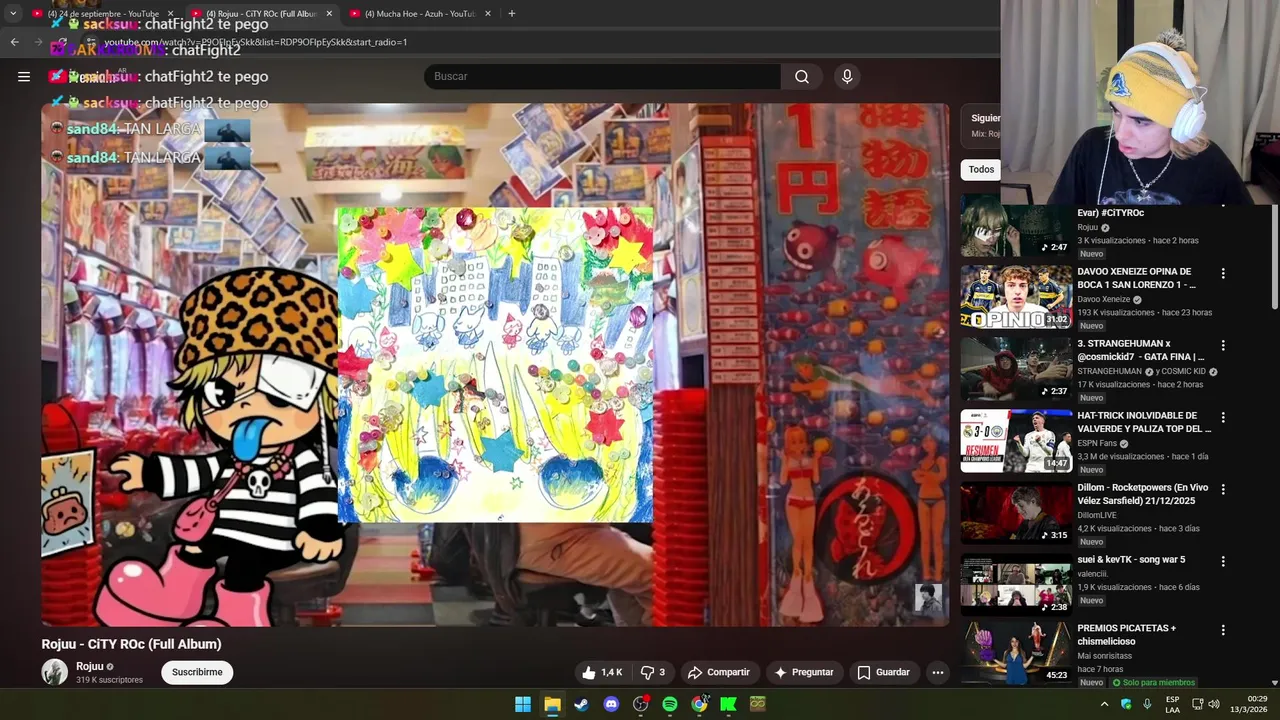The width and height of the screenshot is (1280, 720).
Task: Open Discord from the taskbar
Action: 611,704
